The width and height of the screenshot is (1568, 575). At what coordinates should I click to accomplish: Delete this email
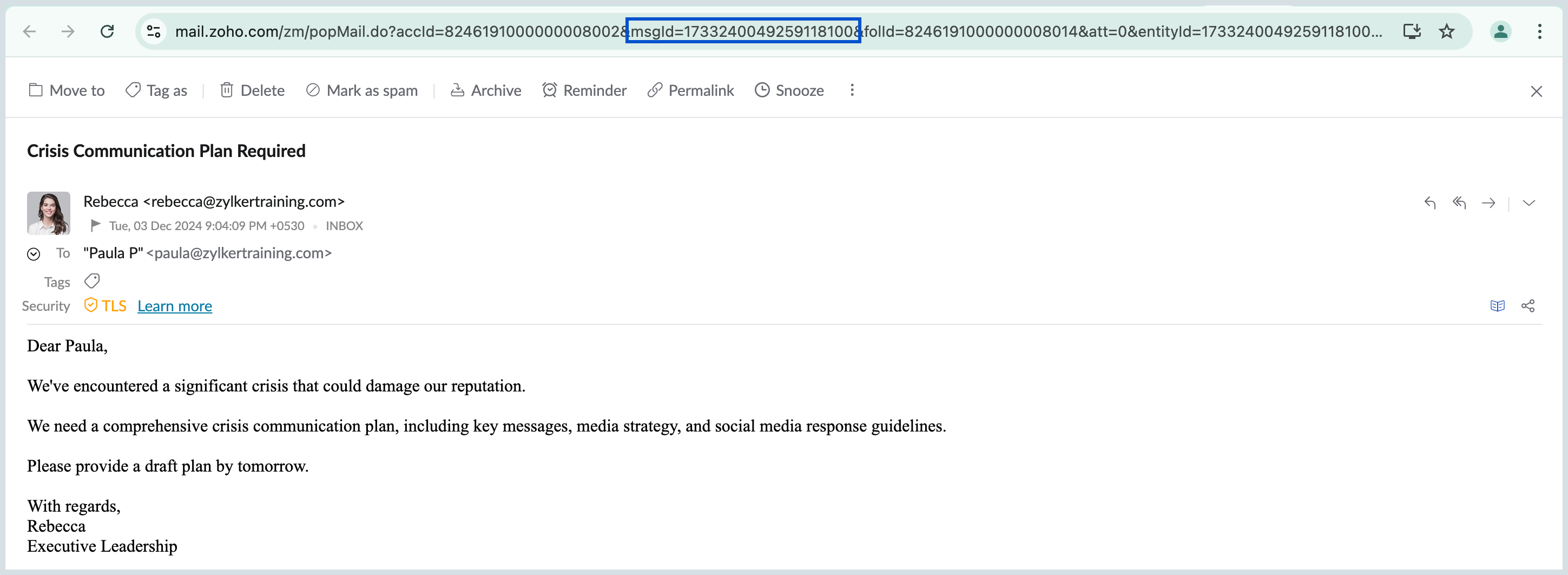pos(252,90)
